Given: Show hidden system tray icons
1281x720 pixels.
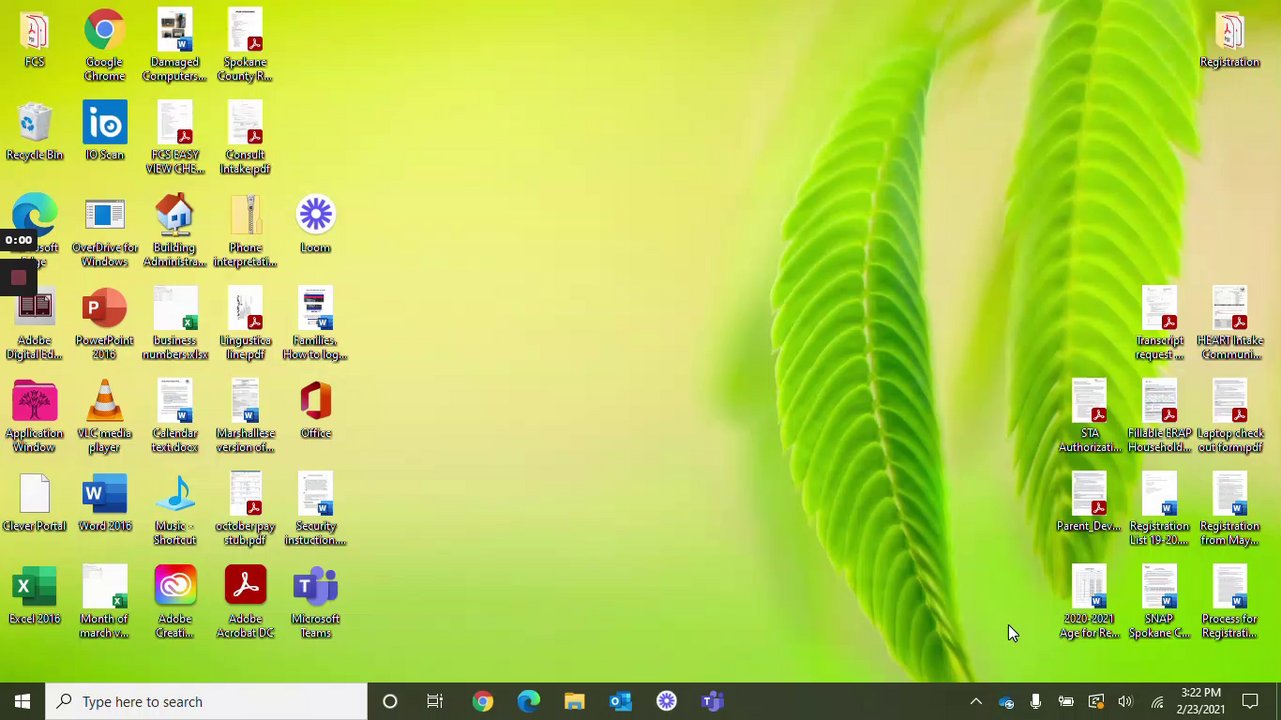Looking at the screenshot, I should pos(976,702).
